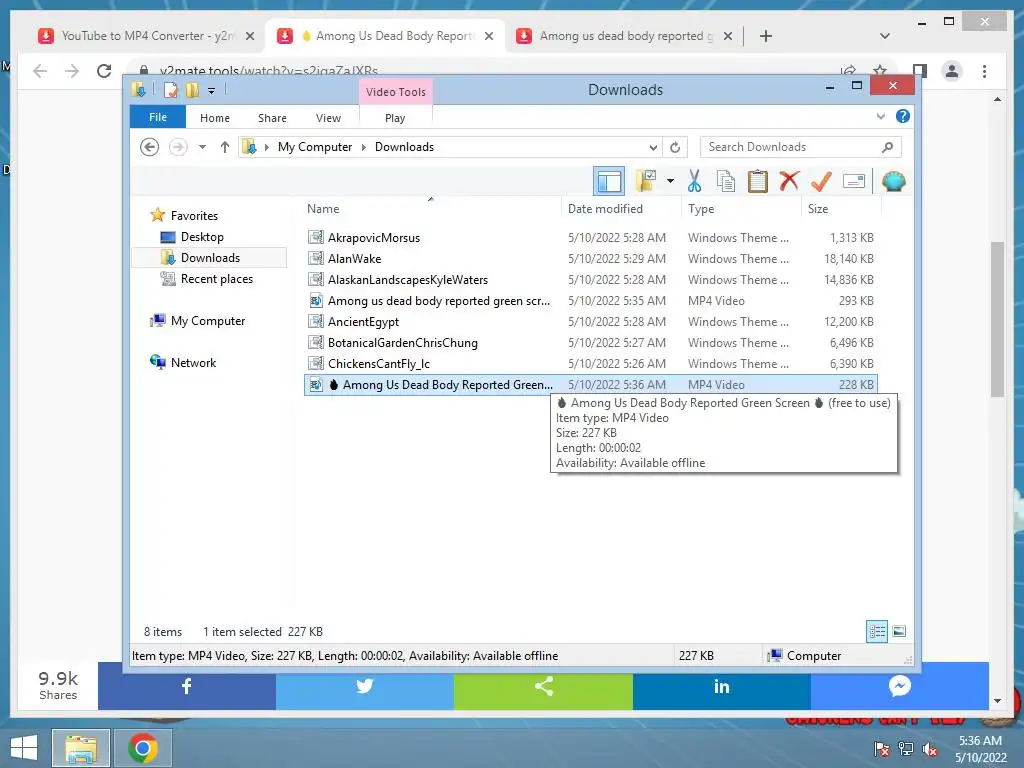
Task: Sort by Date modified column header
Action: click(621, 209)
